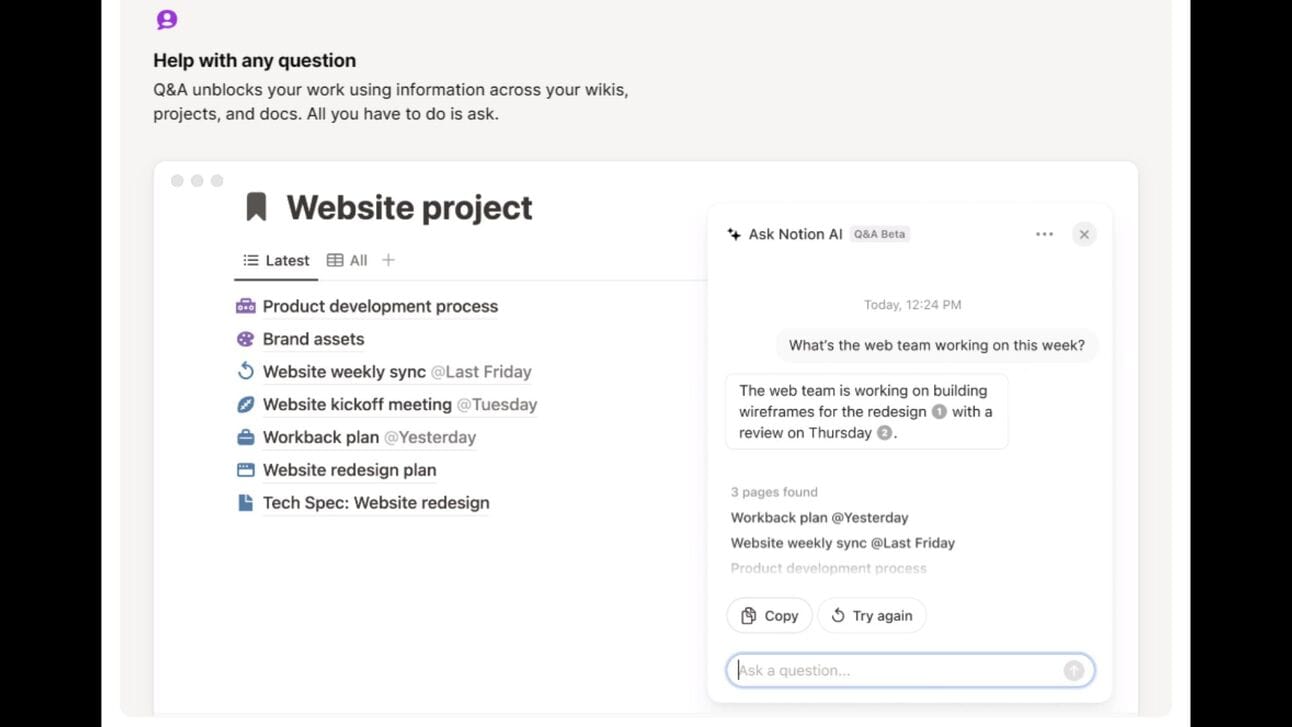Image resolution: width=1292 pixels, height=727 pixels.
Task: Click the purple Q&A avatar icon
Action: coord(167,19)
